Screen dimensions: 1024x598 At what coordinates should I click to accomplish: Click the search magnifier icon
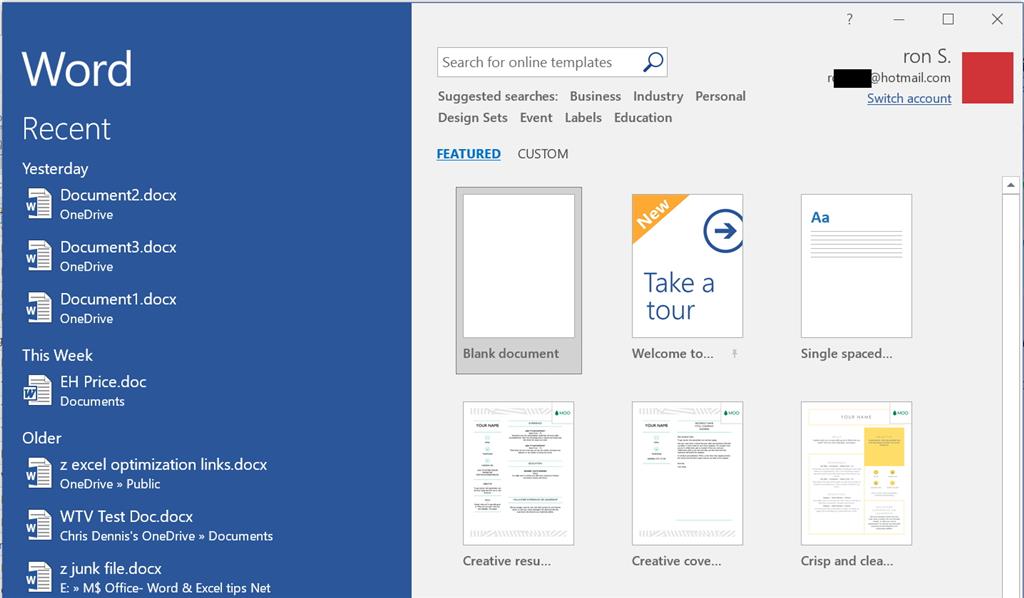[653, 62]
